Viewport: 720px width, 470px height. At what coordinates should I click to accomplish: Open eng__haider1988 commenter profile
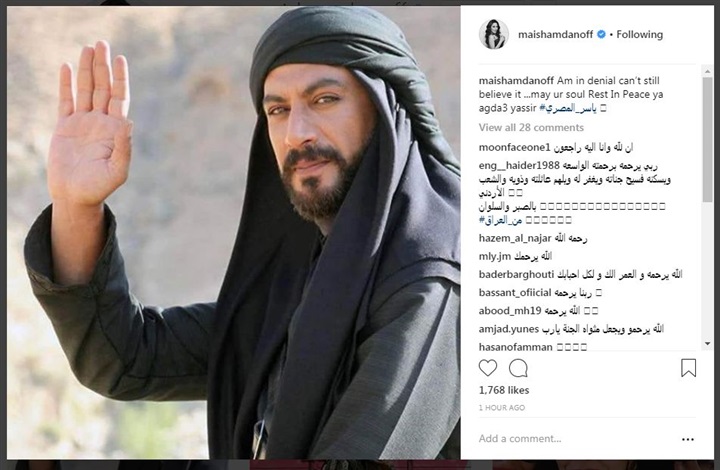tap(519, 165)
